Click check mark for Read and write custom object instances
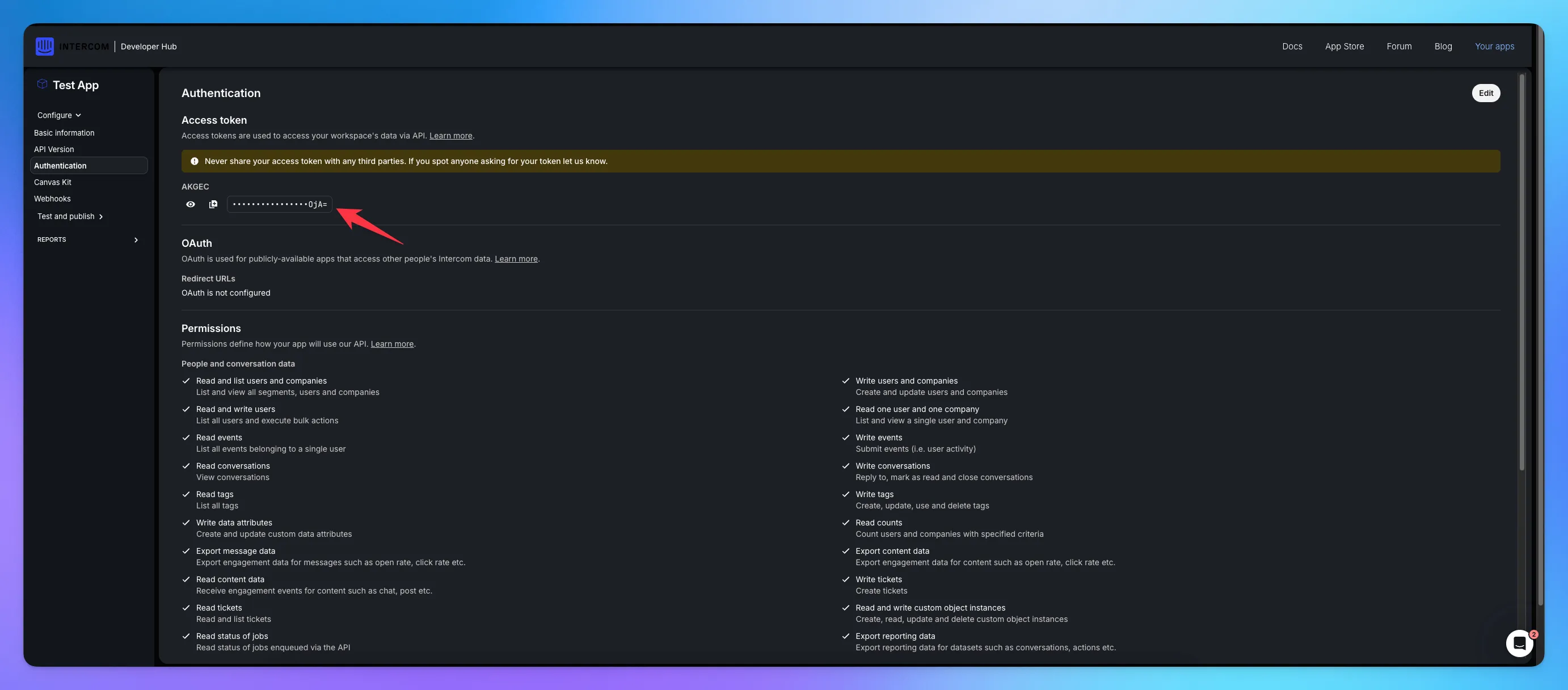The width and height of the screenshot is (1568, 690). [x=845, y=608]
